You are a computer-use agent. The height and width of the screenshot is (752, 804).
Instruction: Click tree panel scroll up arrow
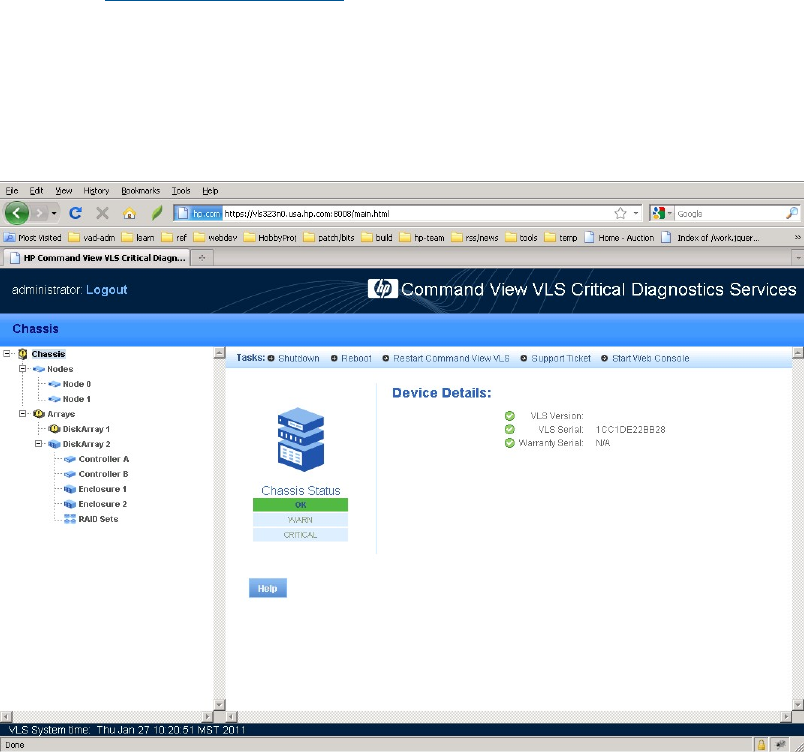click(x=219, y=353)
